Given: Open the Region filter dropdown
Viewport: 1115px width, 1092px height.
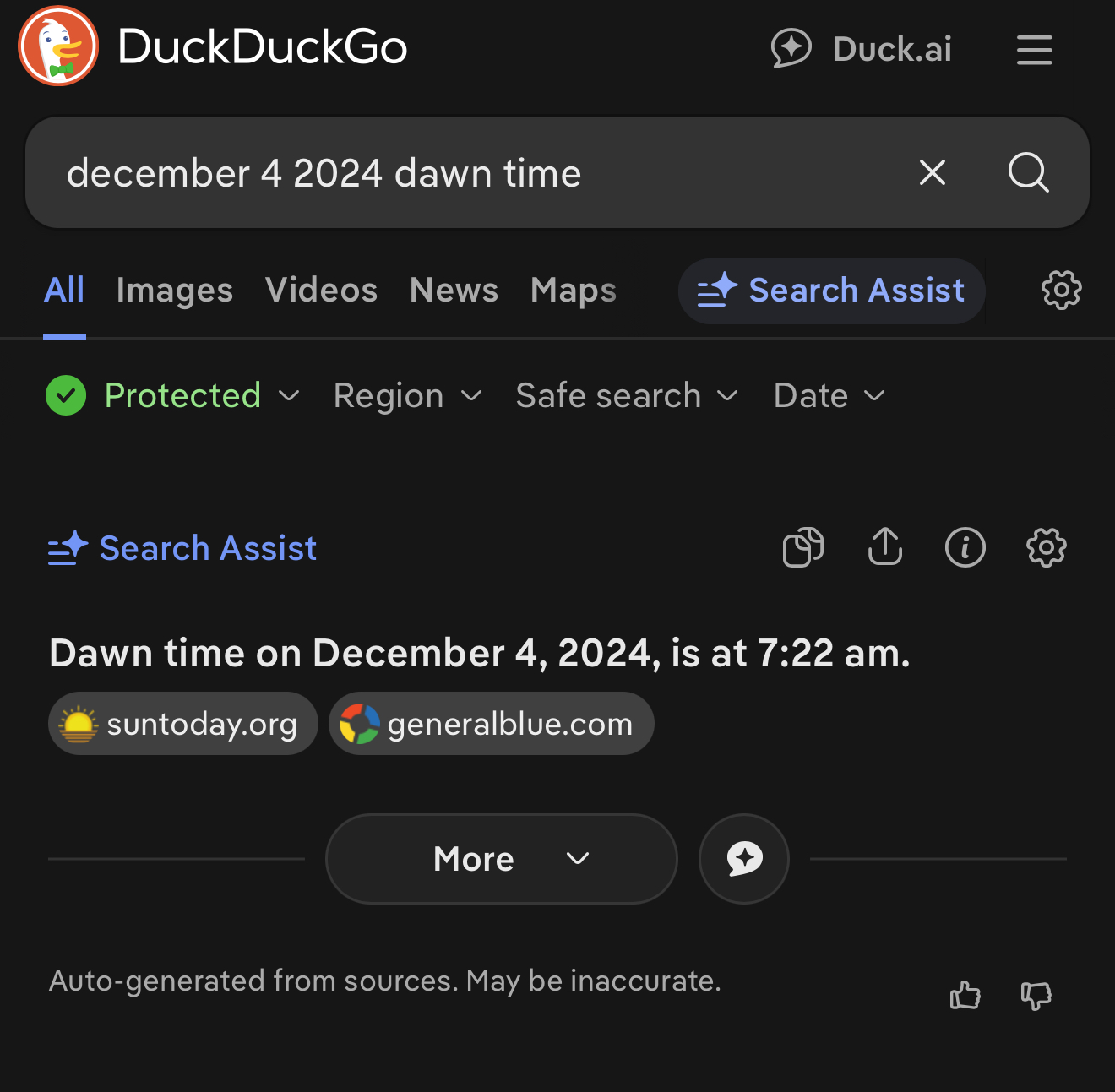Looking at the screenshot, I should (x=407, y=395).
